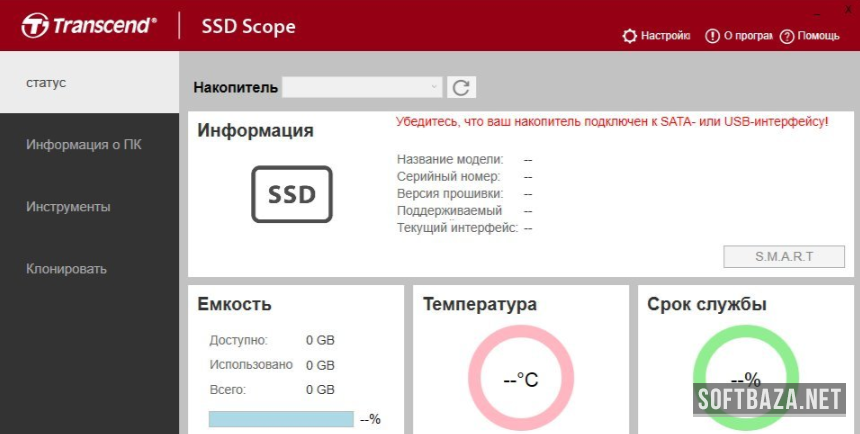
Task: Click the Срок службы panel heading
Action: 706,305
